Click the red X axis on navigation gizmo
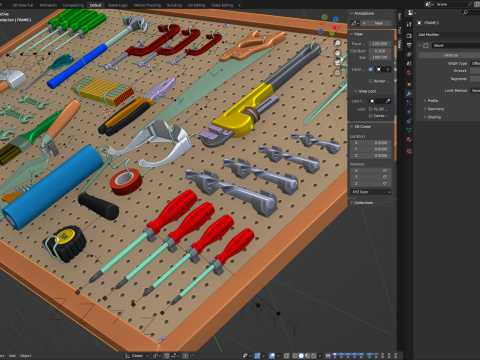Screen dimensions: 480x360 334,28
